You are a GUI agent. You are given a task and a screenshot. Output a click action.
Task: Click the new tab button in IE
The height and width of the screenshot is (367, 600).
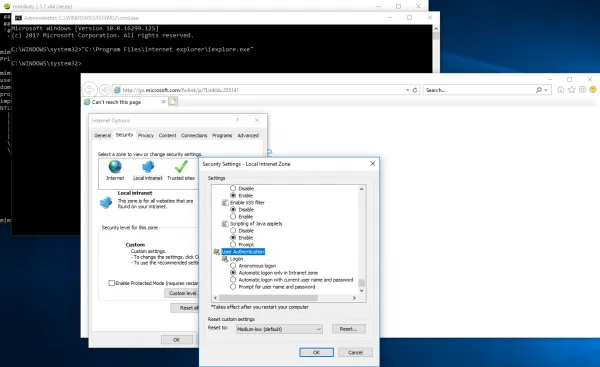click(x=173, y=102)
